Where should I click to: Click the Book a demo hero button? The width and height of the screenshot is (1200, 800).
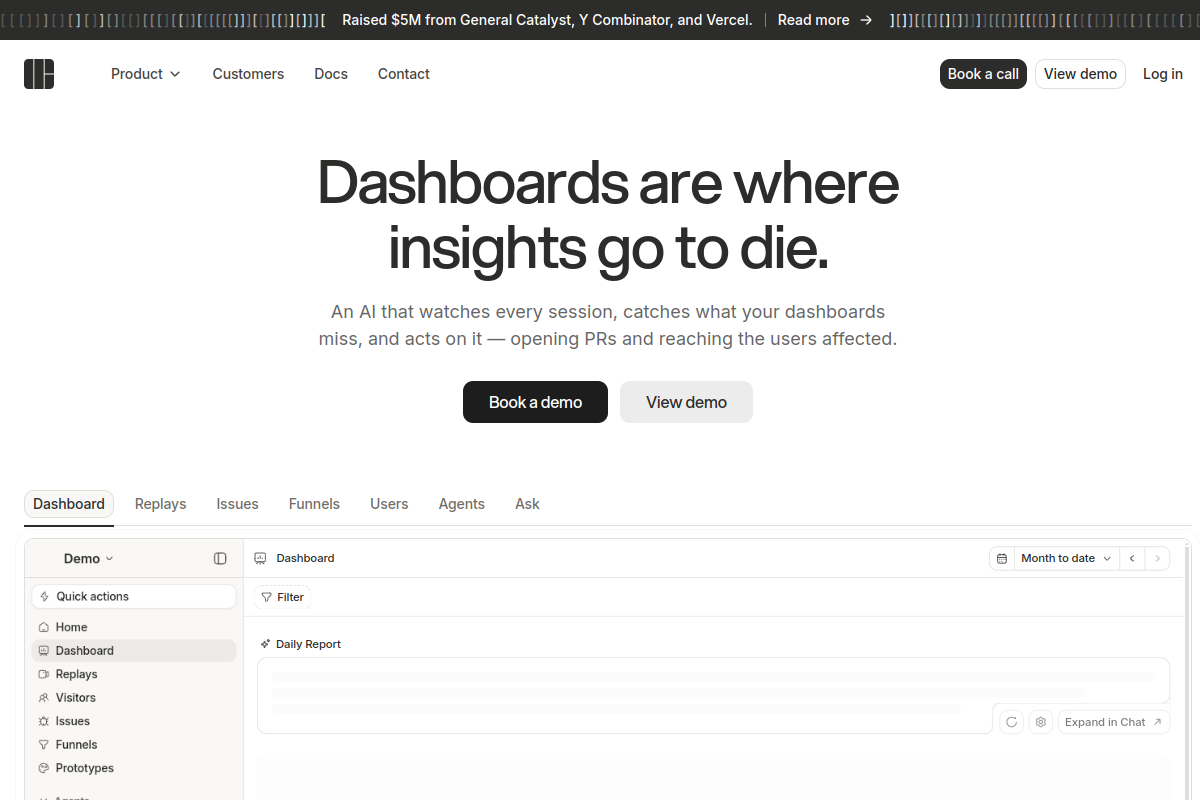coord(535,402)
